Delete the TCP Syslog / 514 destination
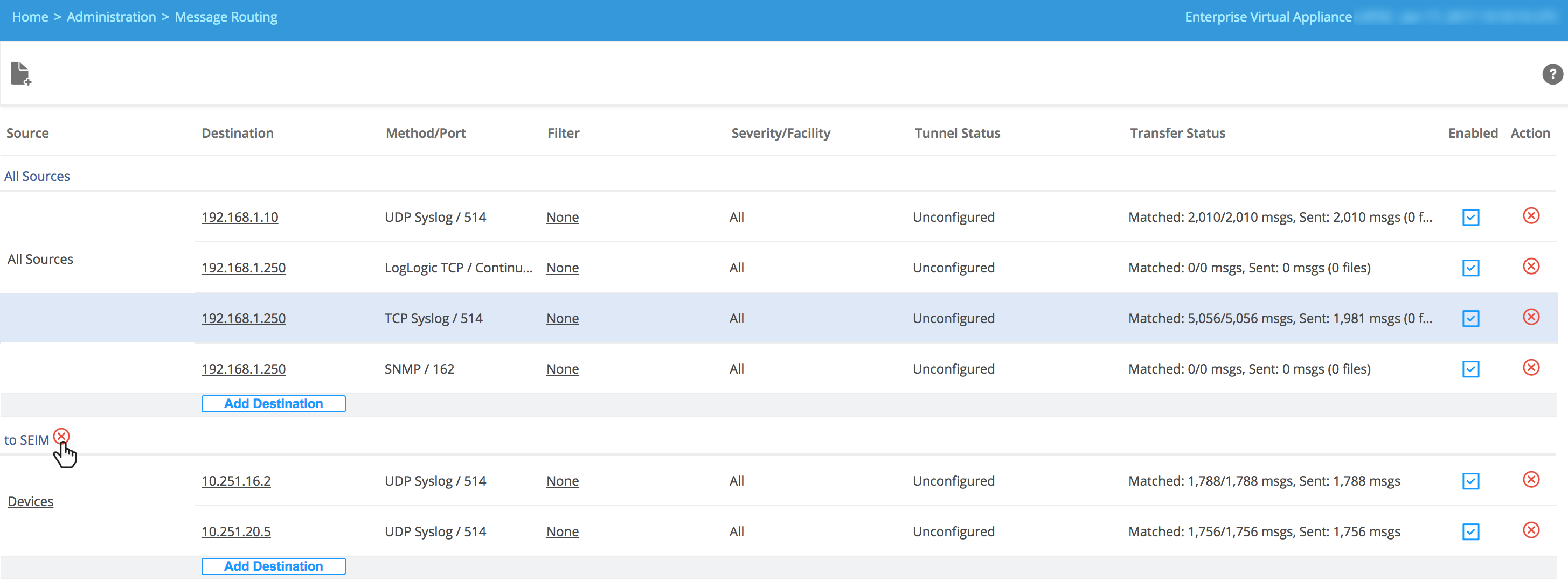The height and width of the screenshot is (588, 1568). [1530, 317]
